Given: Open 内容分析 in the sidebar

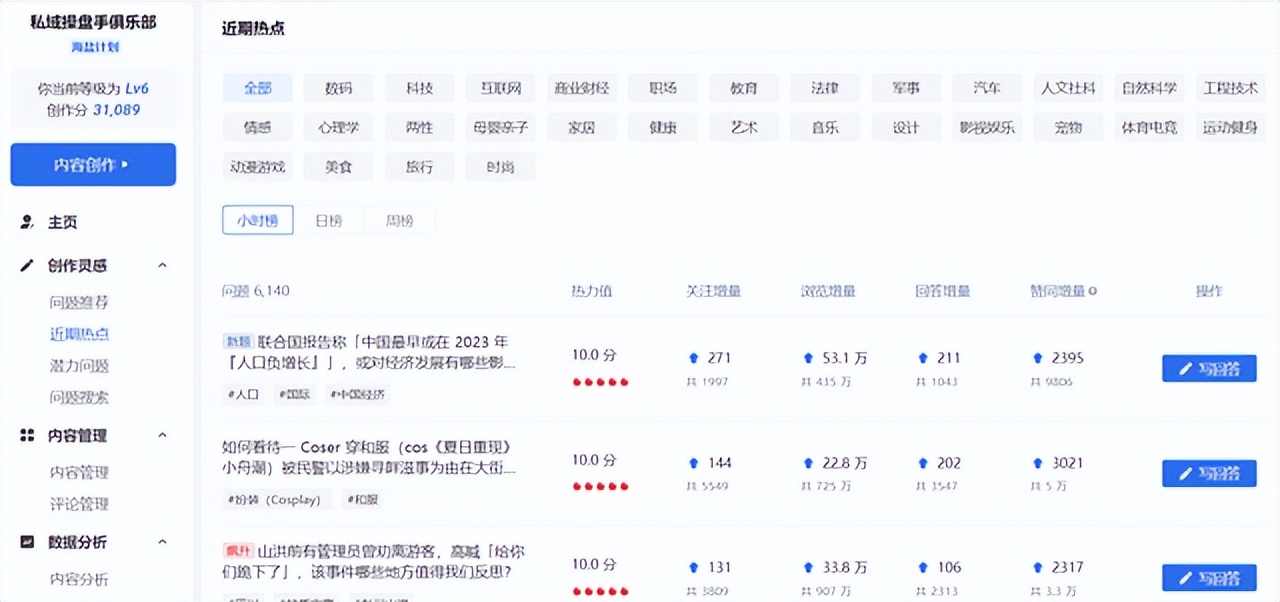Looking at the screenshot, I should click(x=79, y=579).
